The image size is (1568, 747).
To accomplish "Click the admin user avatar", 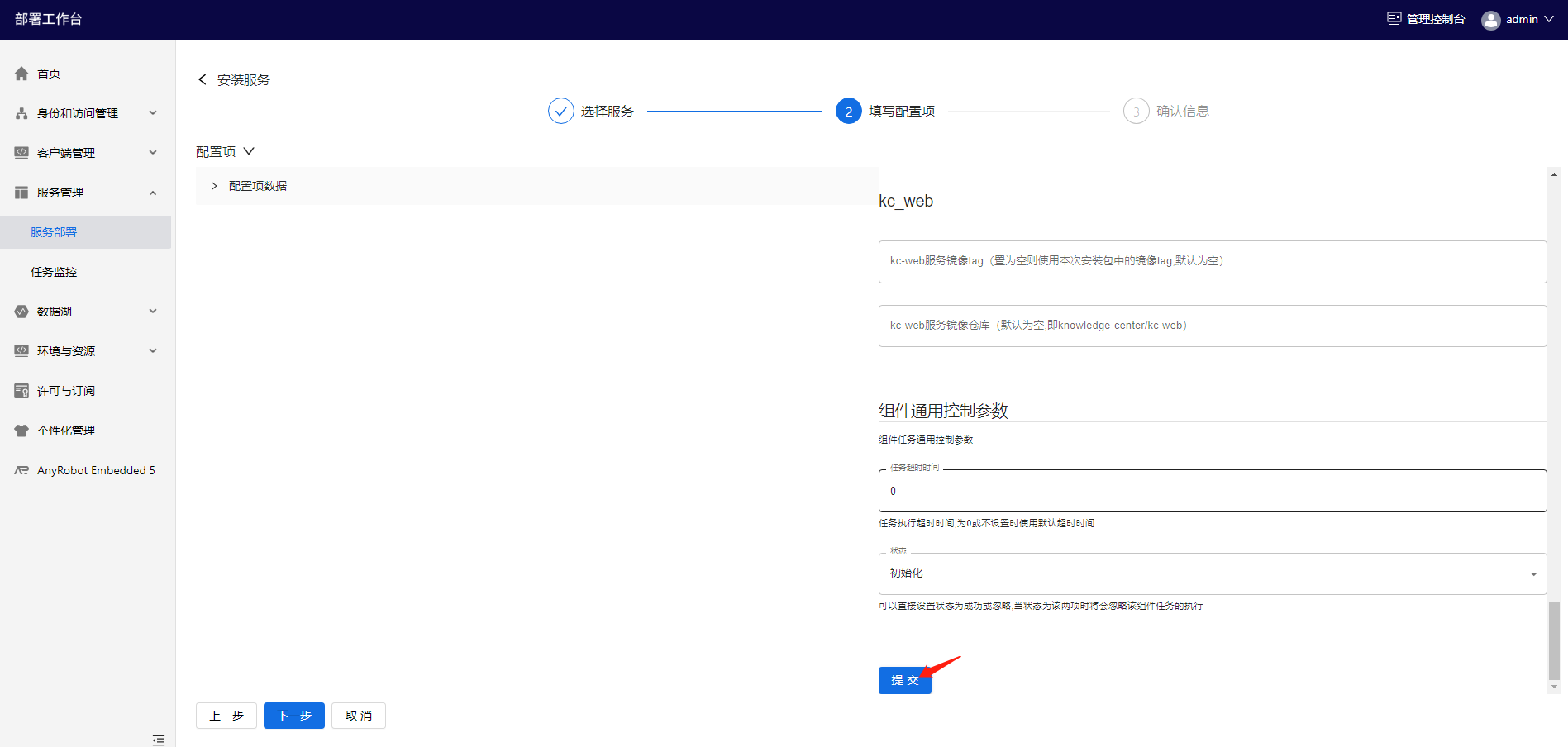I will point(1491,20).
